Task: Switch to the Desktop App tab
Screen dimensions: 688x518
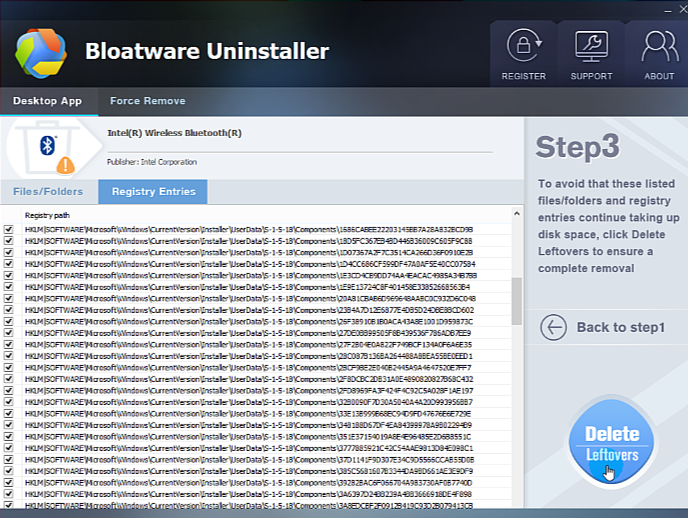Action: 47,101
